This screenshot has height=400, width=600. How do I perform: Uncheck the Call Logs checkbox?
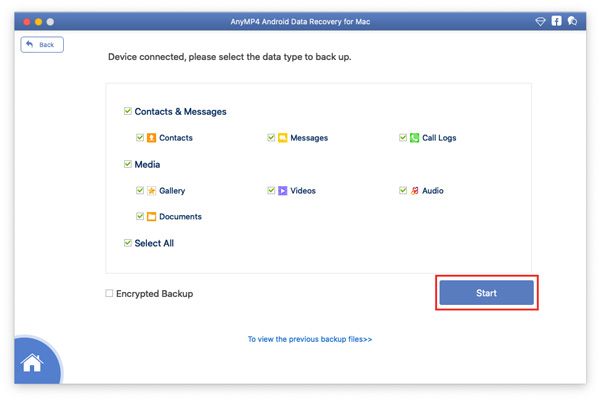(x=403, y=137)
